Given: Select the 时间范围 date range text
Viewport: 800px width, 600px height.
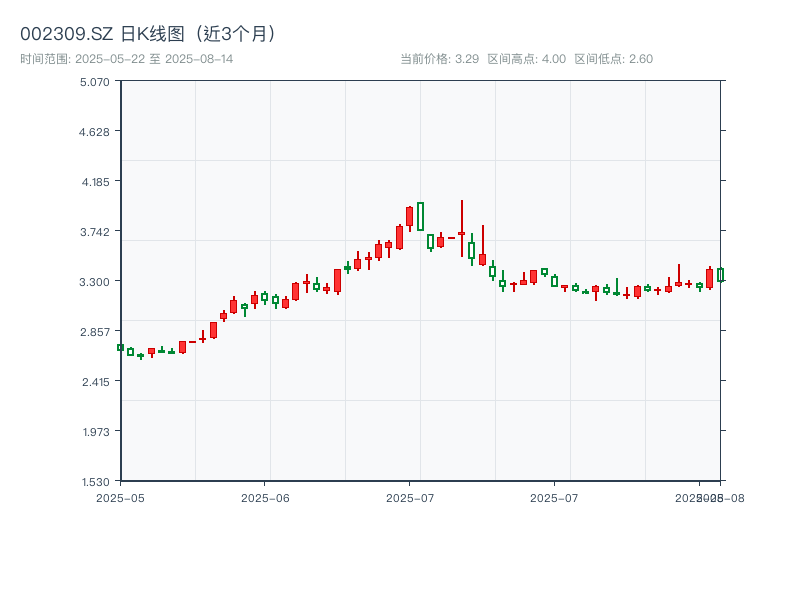Looking at the screenshot, I should pos(127,59).
